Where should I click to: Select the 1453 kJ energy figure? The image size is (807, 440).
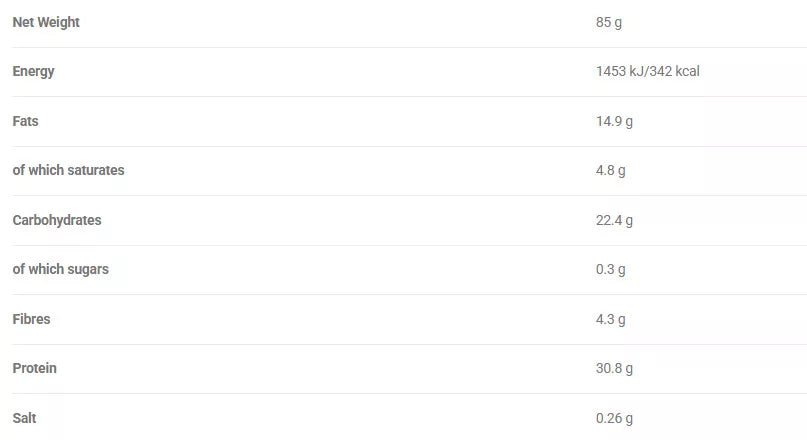619,71
